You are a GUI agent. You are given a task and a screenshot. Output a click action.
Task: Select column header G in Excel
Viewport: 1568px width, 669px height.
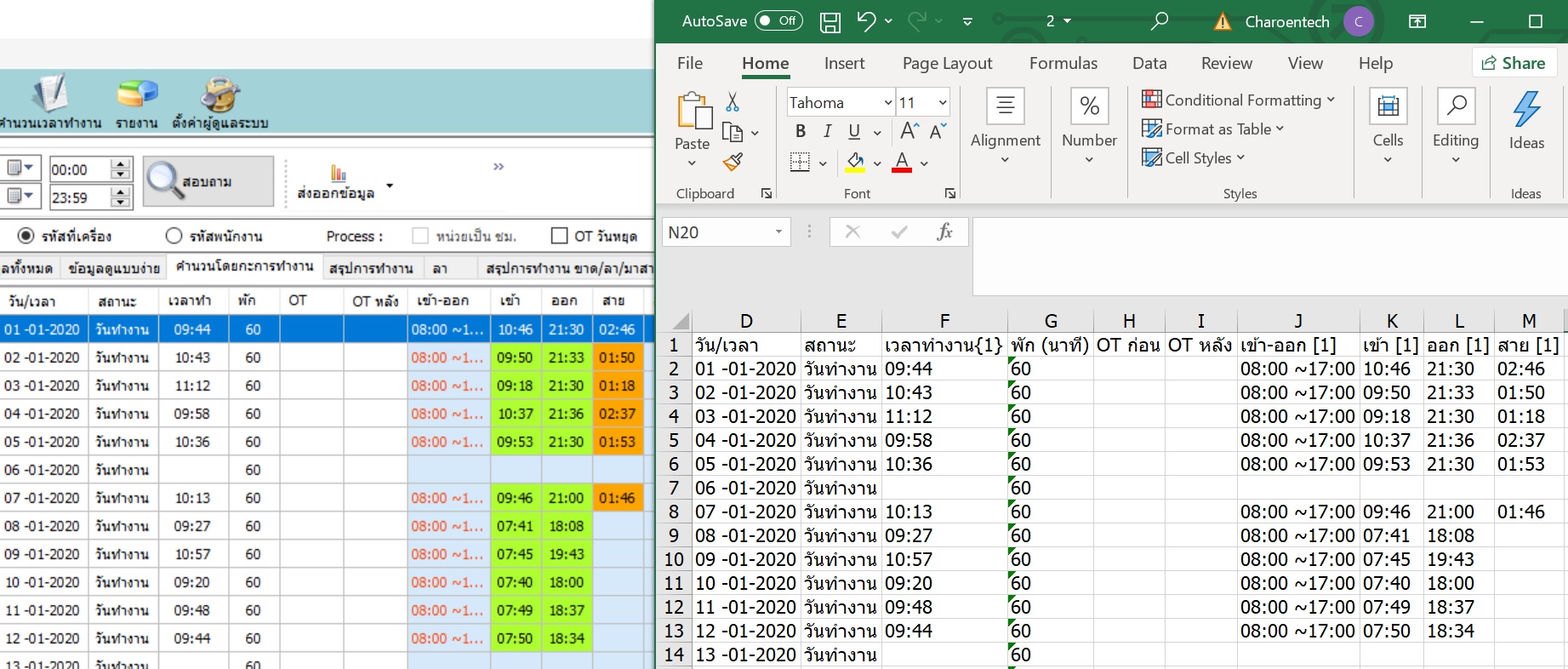pos(1051,321)
